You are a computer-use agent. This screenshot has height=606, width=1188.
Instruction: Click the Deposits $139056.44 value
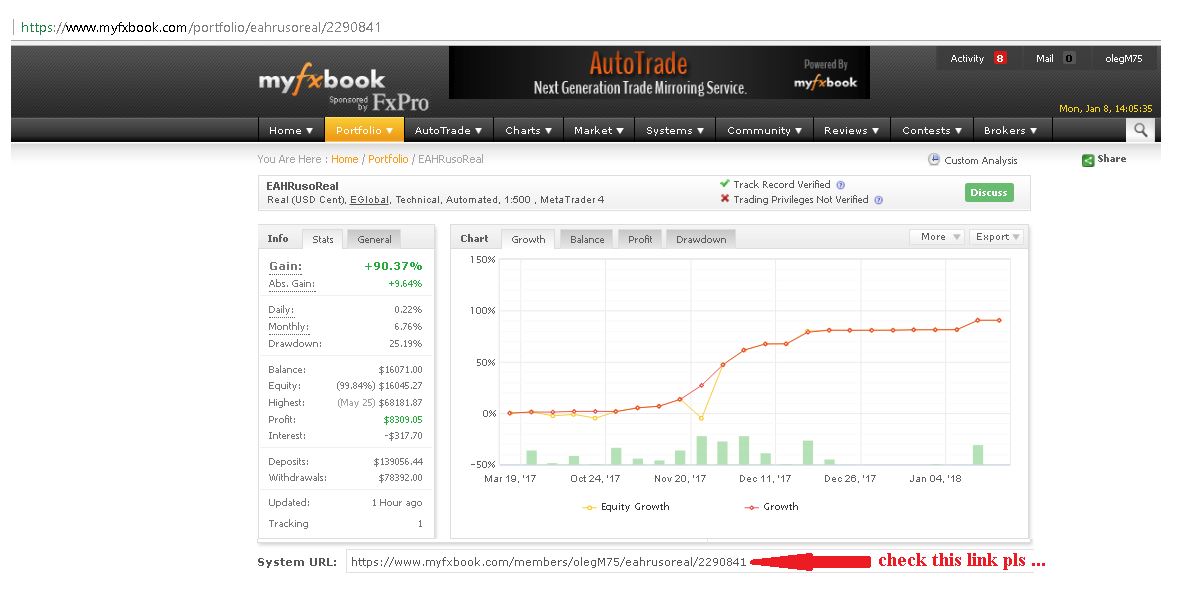pos(398,462)
